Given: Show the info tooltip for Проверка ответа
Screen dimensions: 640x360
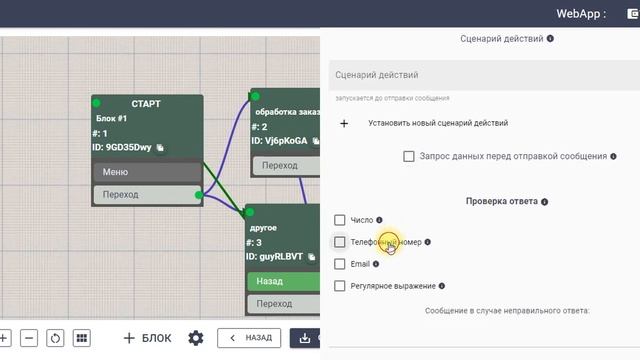Looking at the screenshot, I should [544, 202].
